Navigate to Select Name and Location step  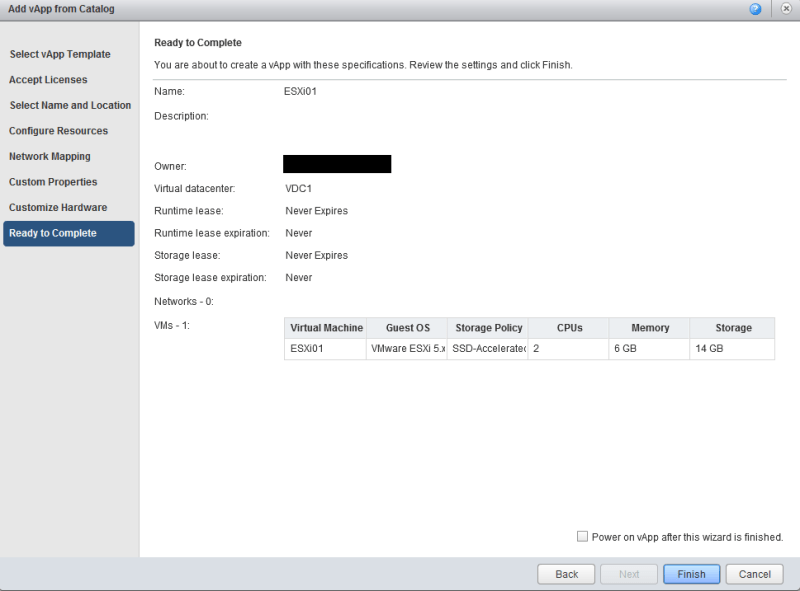pyautogui.click(x=70, y=105)
